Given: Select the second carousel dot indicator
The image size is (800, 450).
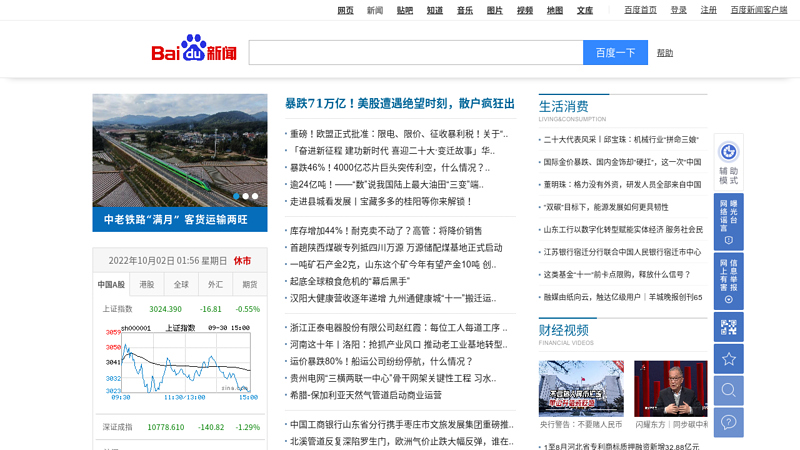Looking at the screenshot, I should point(245,196).
